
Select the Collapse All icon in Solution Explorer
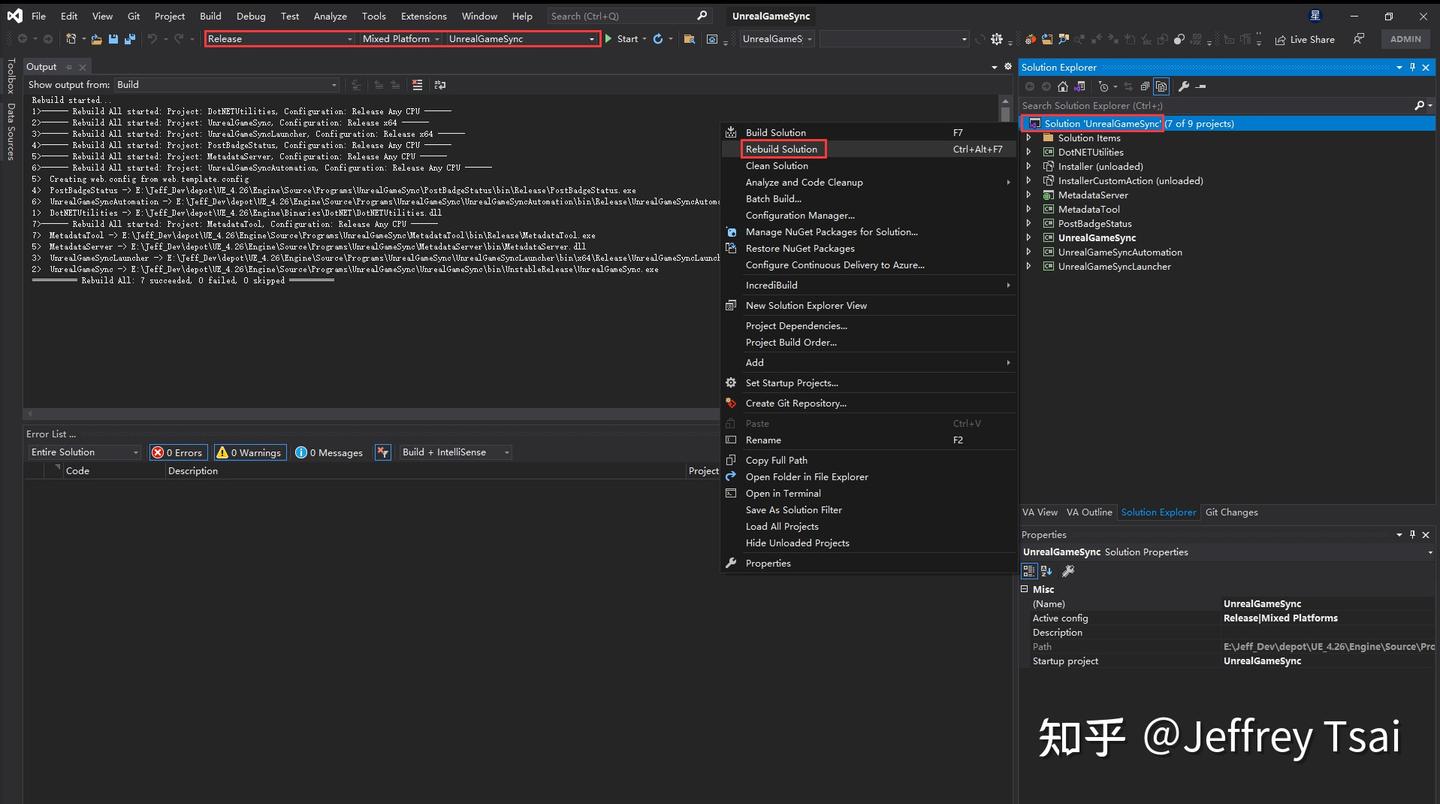point(1145,86)
